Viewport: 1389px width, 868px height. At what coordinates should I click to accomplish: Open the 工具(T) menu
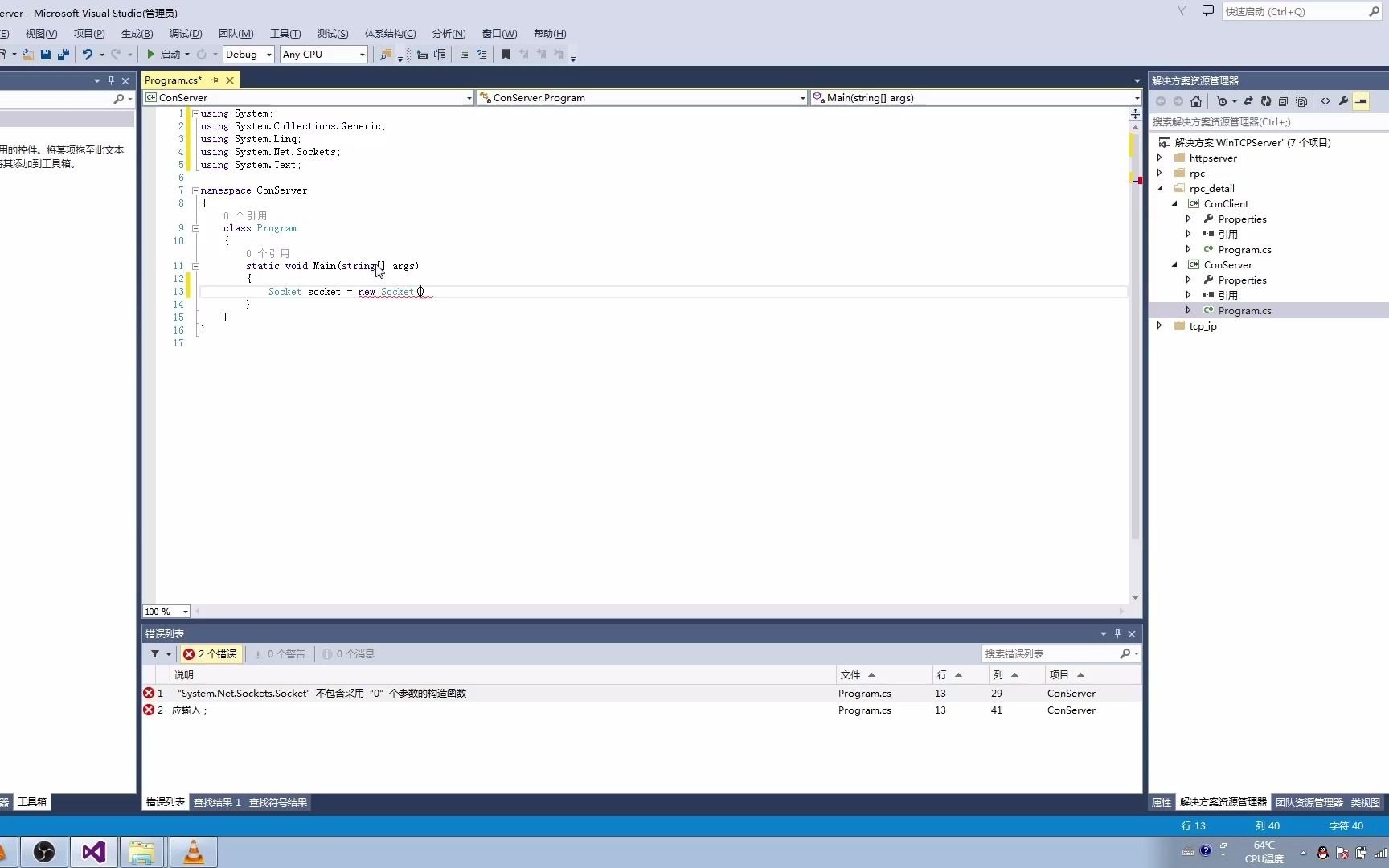point(285,34)
